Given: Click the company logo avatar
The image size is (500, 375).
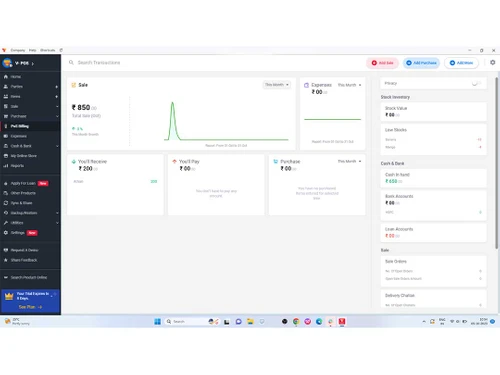Looking at the screenshot, I should tap(7, 63).
